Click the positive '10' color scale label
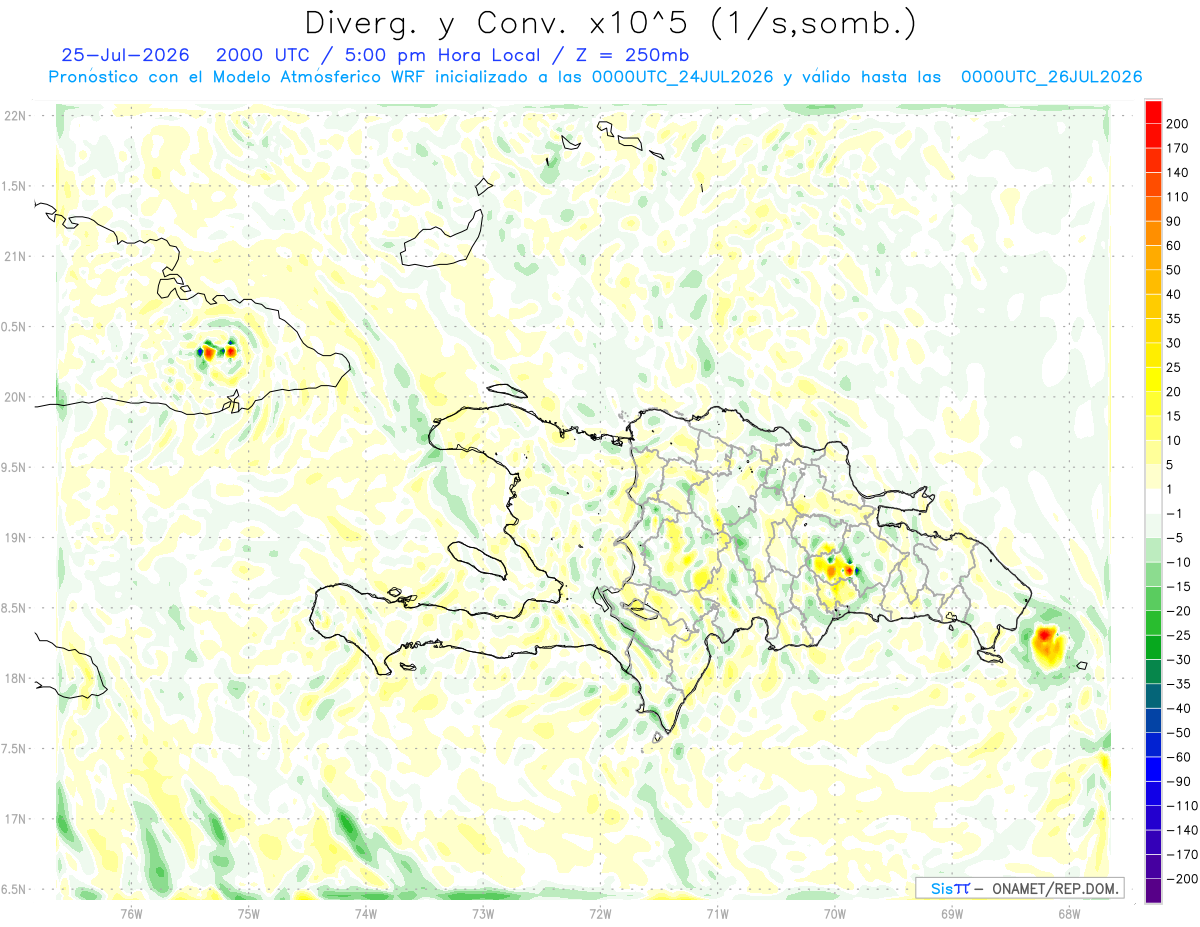The height and width of the screenshot is (927, 1200). [x=1174, y=441]
